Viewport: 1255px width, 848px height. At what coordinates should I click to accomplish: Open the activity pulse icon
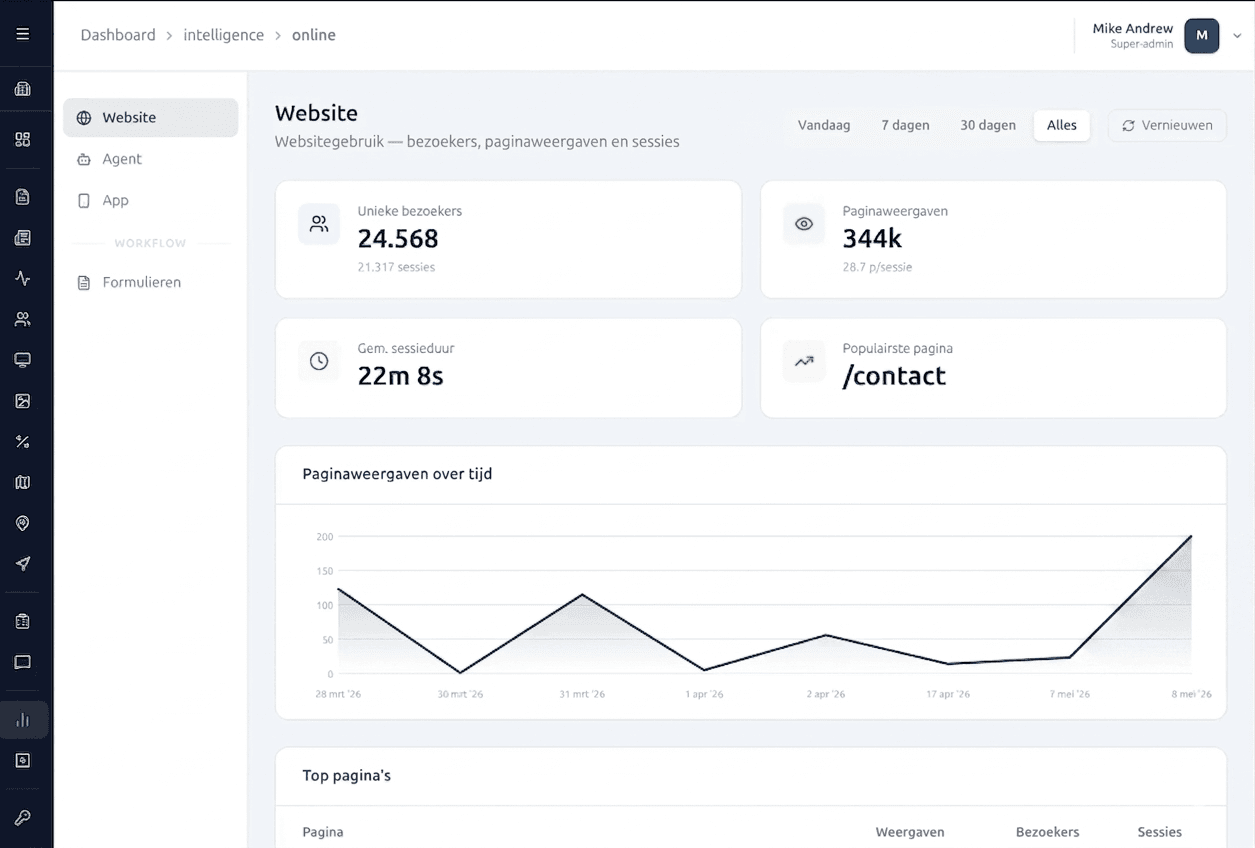coord(23,278)
